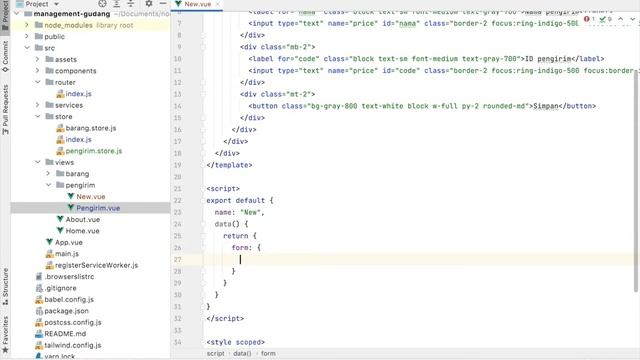Open .gitignore file
640x360 pixels.
61,288
